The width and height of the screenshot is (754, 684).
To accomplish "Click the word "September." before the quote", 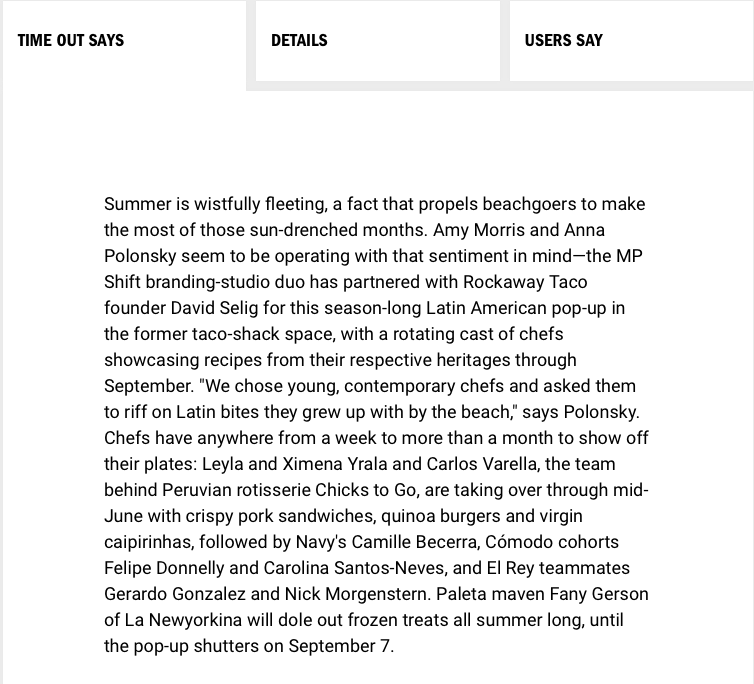I will tap(149, 386).
